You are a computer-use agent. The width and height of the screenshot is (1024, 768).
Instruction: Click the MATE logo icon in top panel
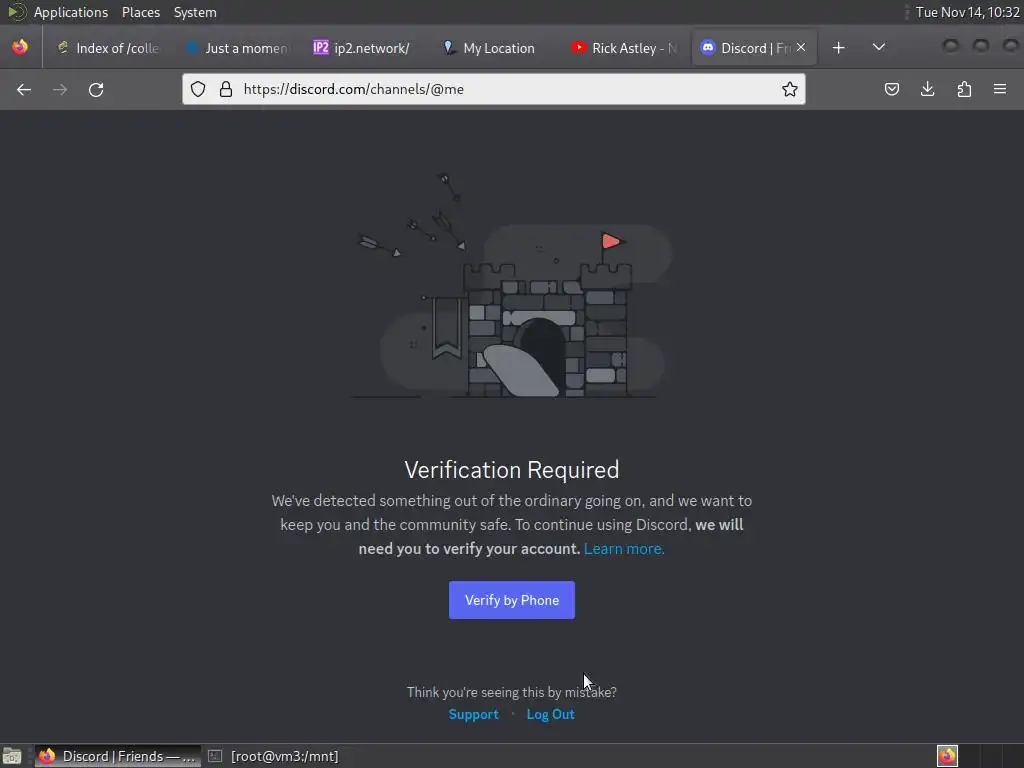(x=16, y=12)
